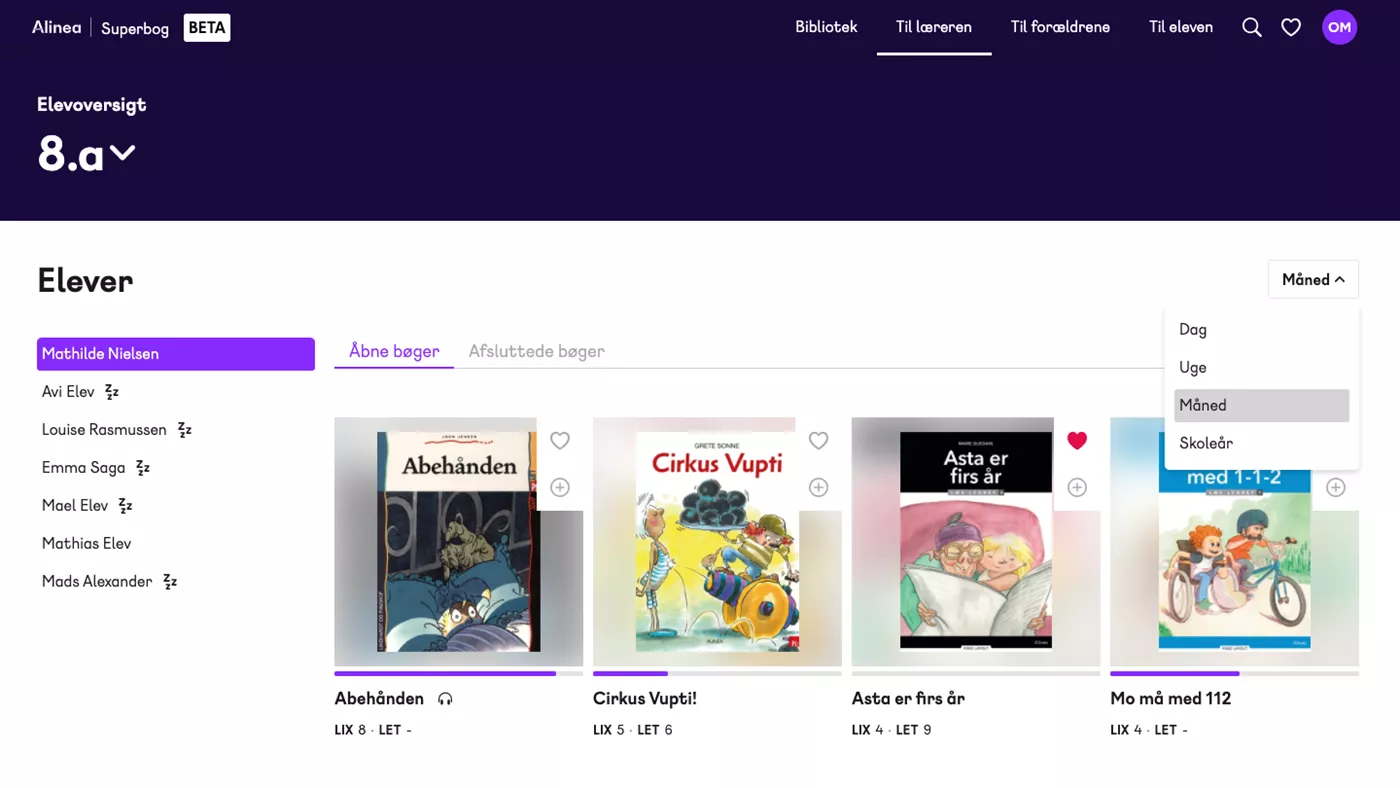
Task: Open the Cirkus Vupti book cover
Action: coord(717,542)
